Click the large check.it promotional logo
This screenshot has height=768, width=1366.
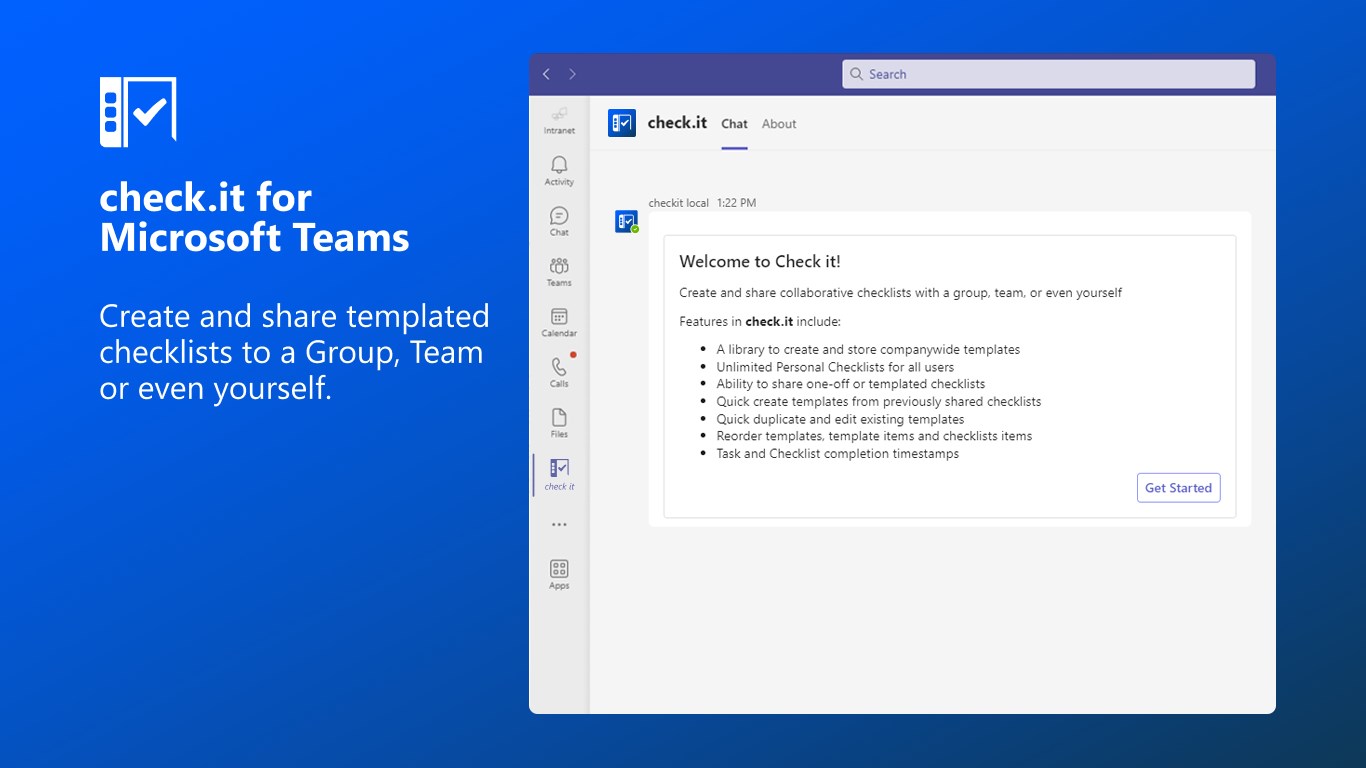pyautogui.click(x=138, y=112)
